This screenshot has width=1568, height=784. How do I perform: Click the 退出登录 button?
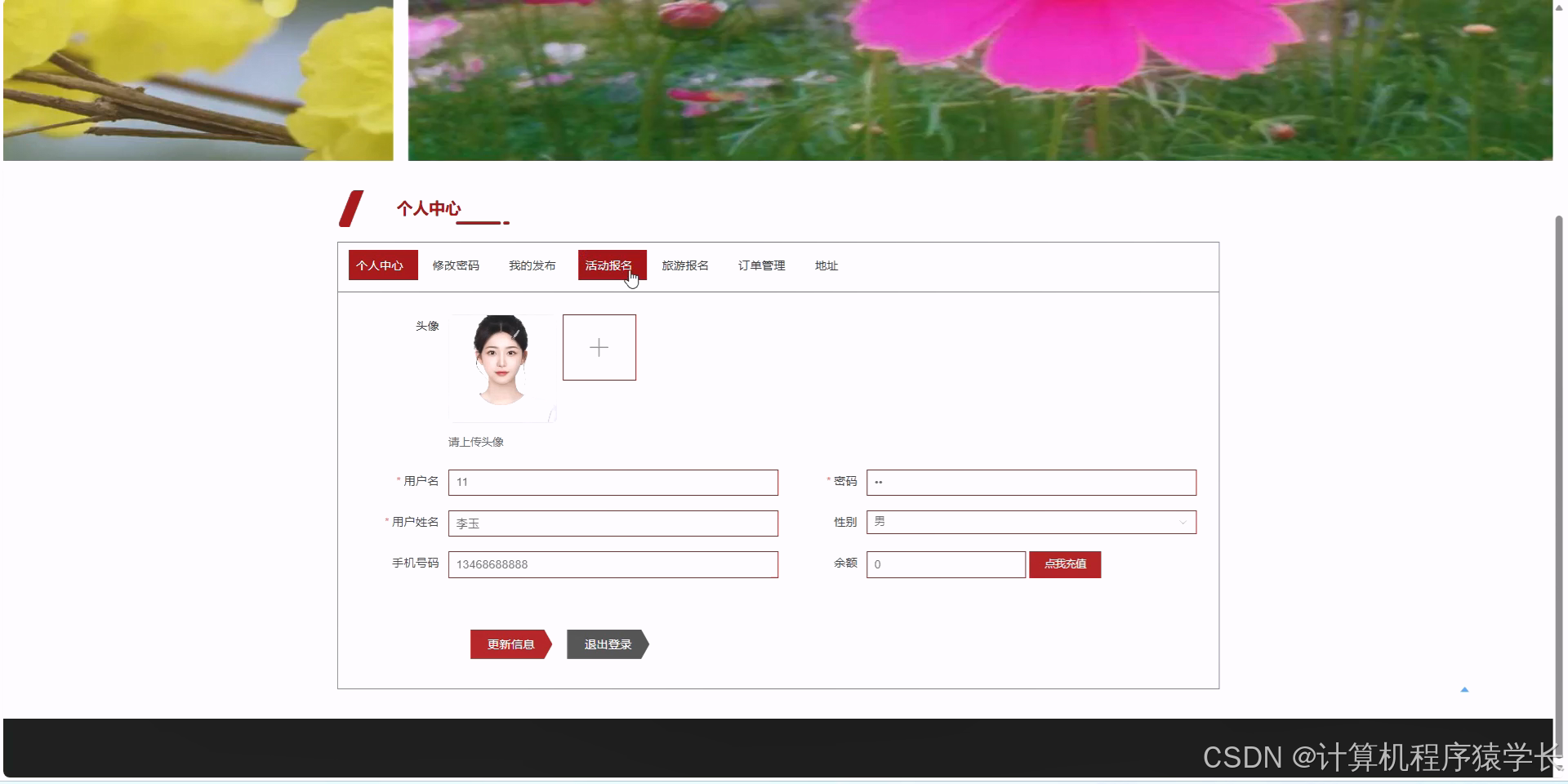click(x=607, y=644)
